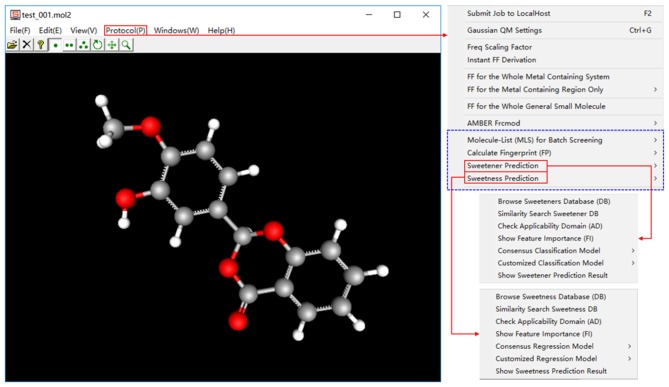Activate the green rotate tool

coord(97,45)
